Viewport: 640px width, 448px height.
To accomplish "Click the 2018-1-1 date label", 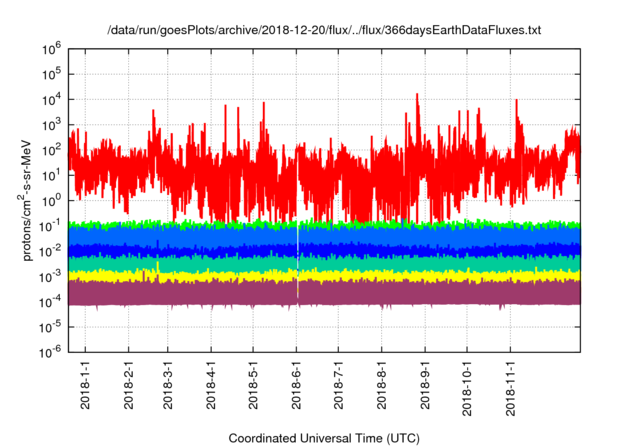I will (85, 385).
